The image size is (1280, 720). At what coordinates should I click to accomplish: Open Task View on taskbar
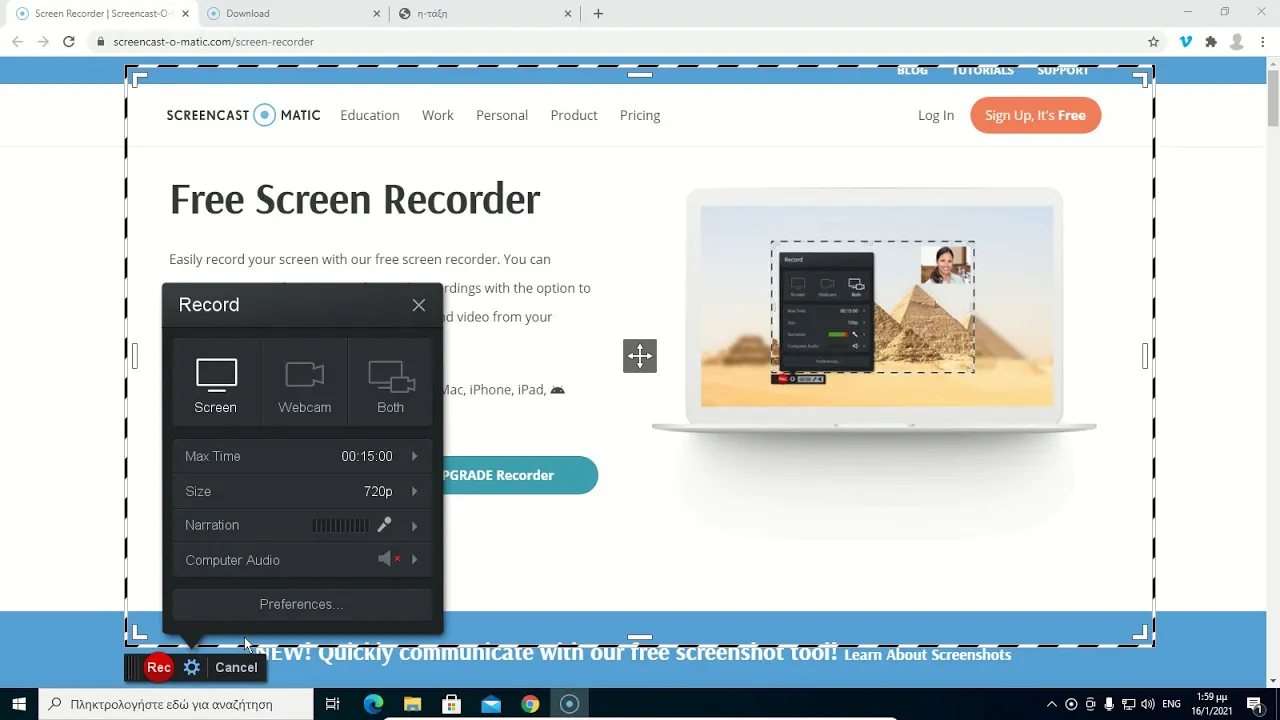pos(333,704)
